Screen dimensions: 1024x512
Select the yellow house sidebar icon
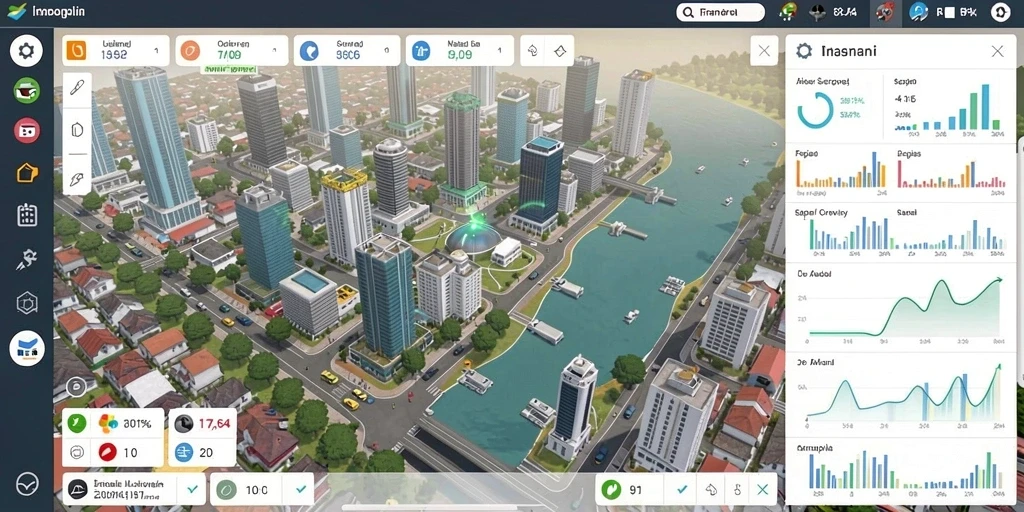pos(27,173)
